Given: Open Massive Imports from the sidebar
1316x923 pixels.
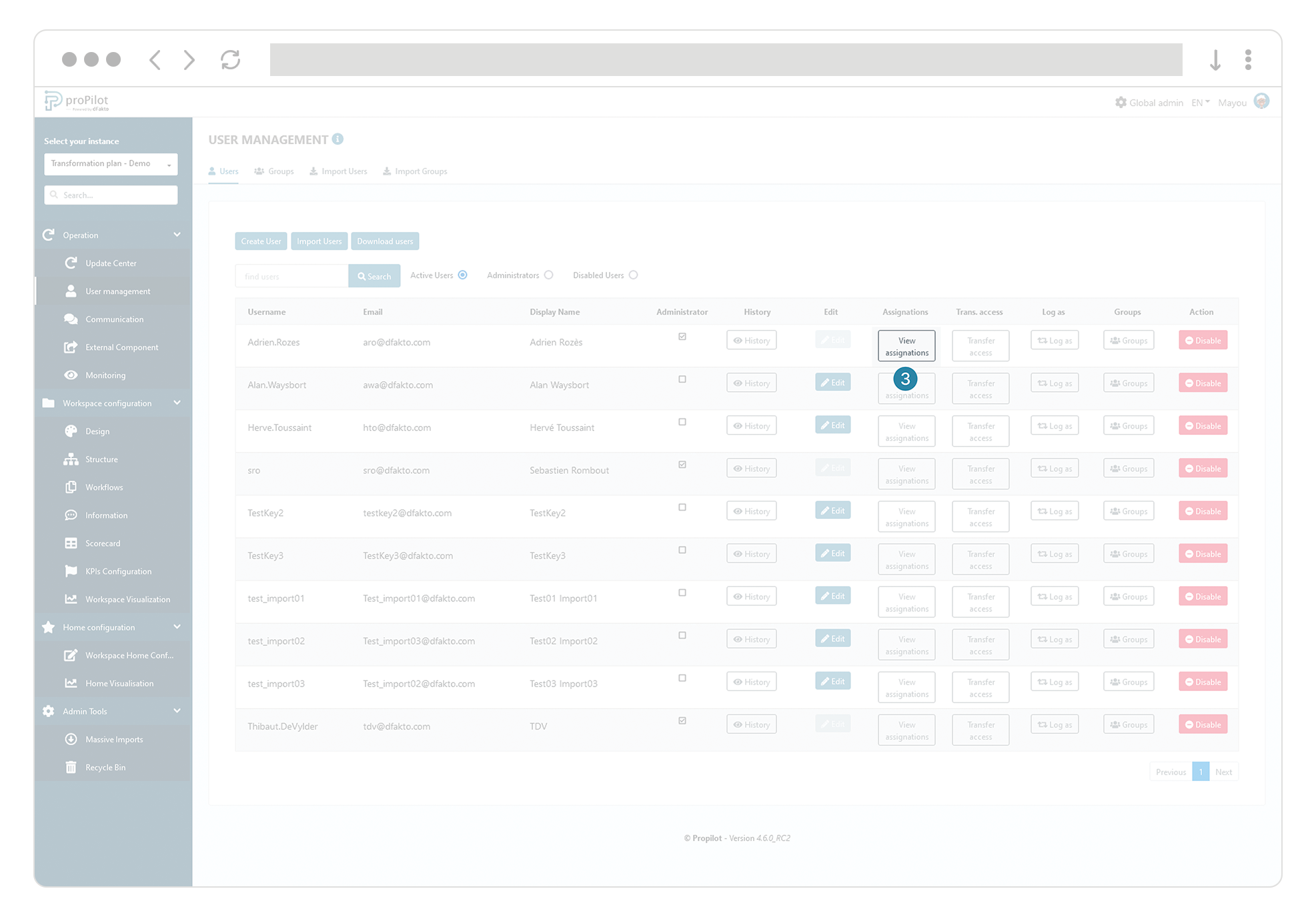Looking at the screenshot, I should [x=113, y=739].
